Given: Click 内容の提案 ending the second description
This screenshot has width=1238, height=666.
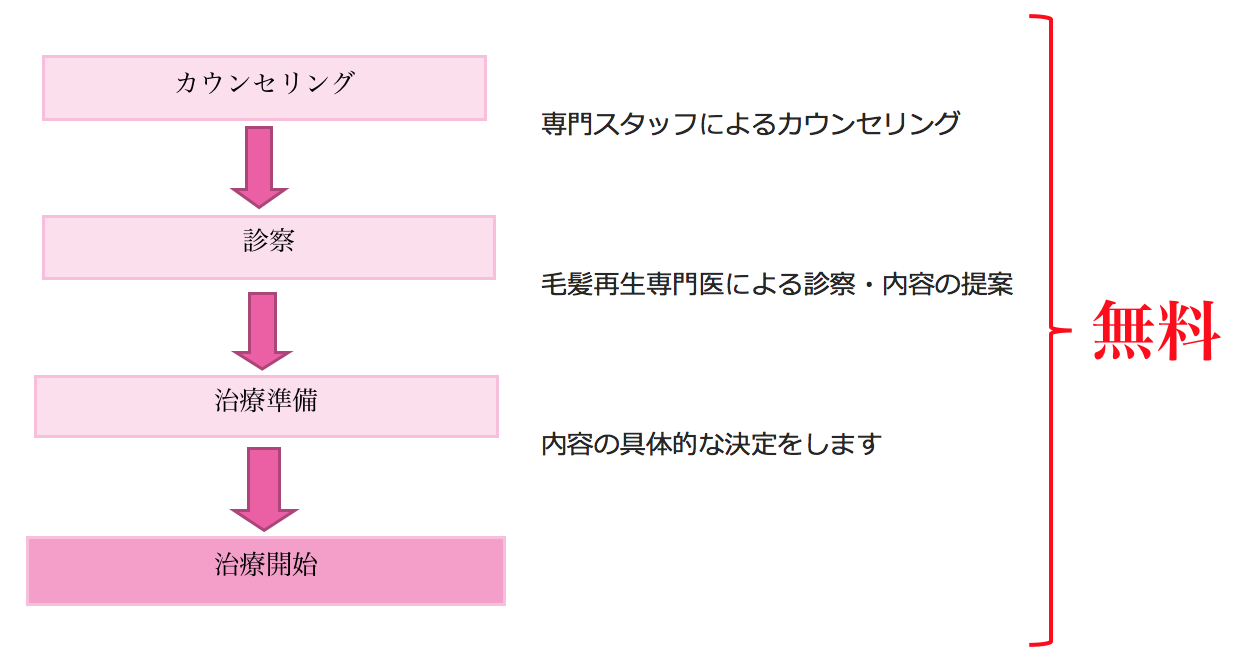Looking at the screenshot, I should tap(948, 284).
